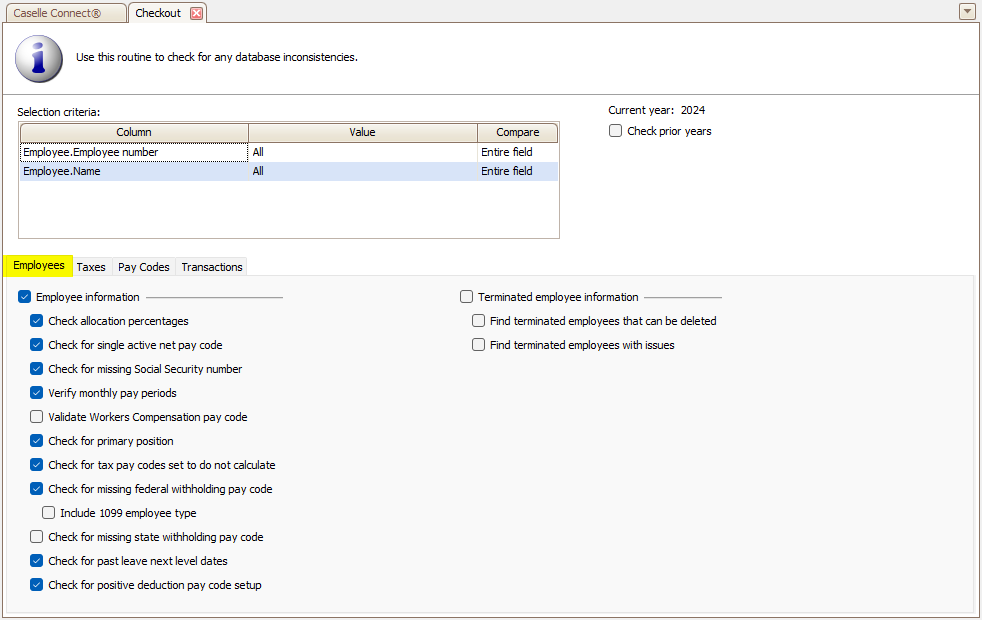
Task: Click Compare cell for Employee.Employee number
Action: (517, 152)
